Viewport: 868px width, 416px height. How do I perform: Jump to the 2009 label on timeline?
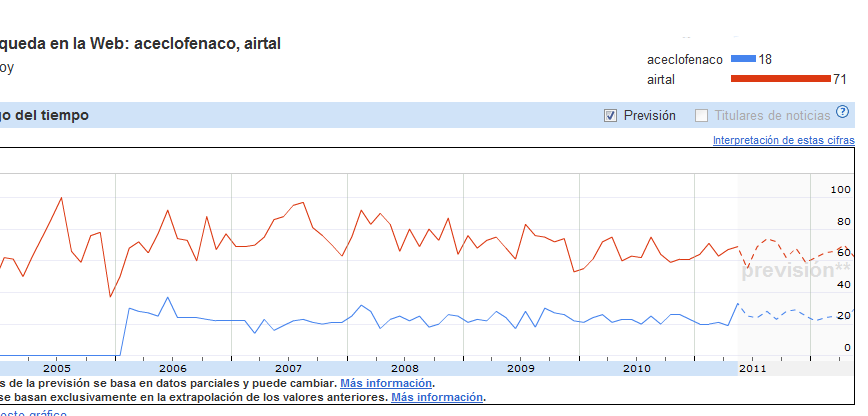click(x=521, y=368)
